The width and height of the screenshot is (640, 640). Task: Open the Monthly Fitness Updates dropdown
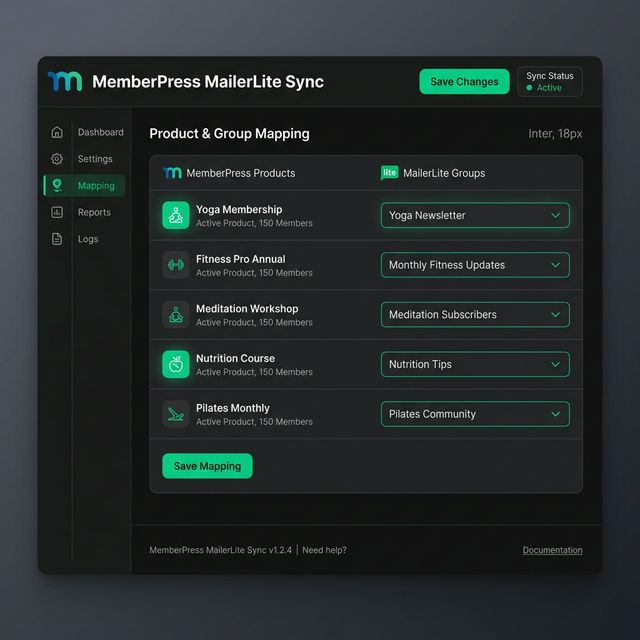[x=475, y=265]
